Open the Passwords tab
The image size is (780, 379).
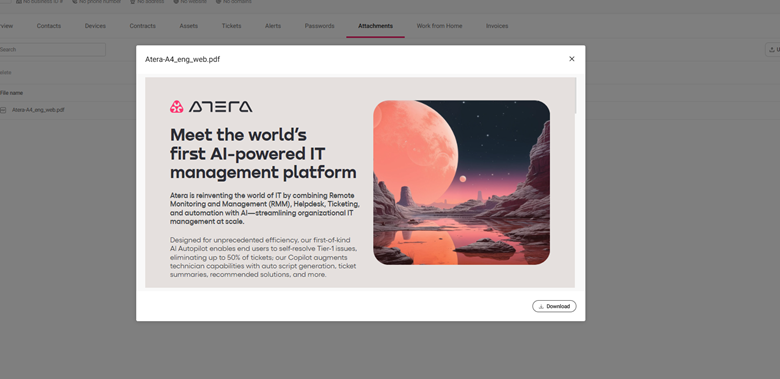pyautogui.click(x=319, y=26)
